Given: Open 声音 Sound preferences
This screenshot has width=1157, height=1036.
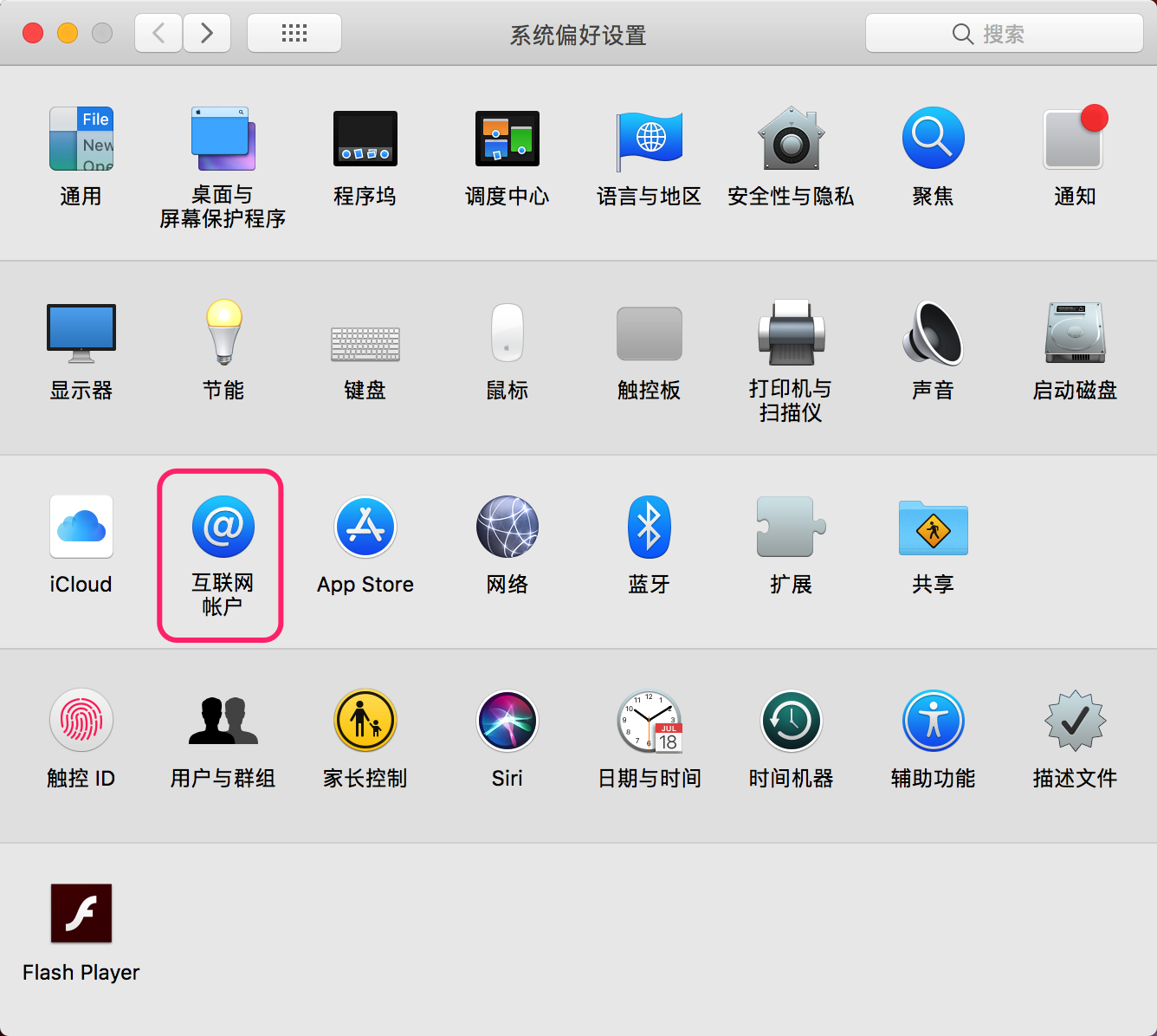Looking at the screenshot, I should (933, 333).
